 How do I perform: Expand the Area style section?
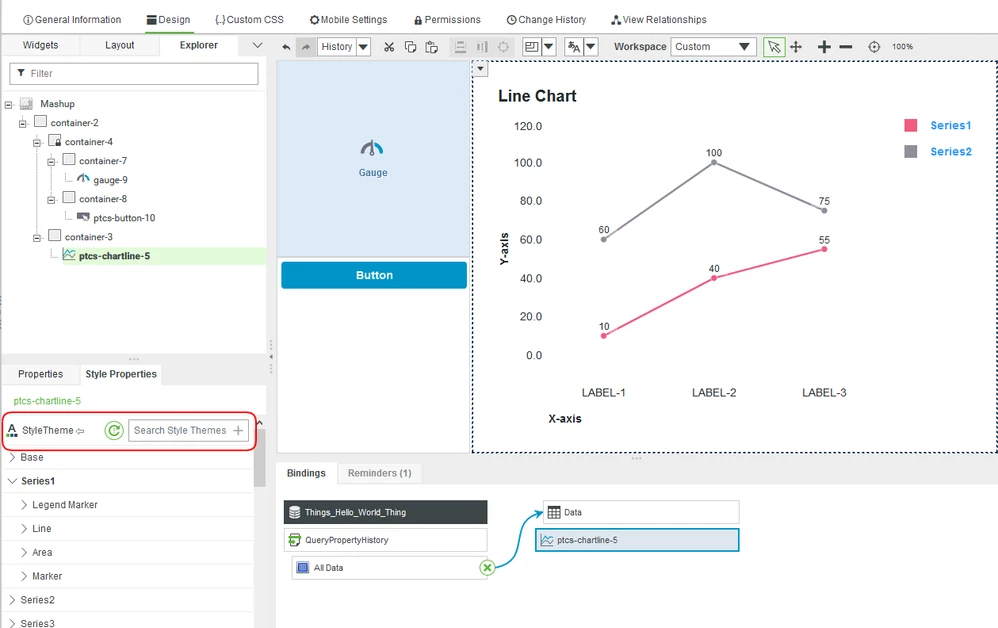coord(24,552)
